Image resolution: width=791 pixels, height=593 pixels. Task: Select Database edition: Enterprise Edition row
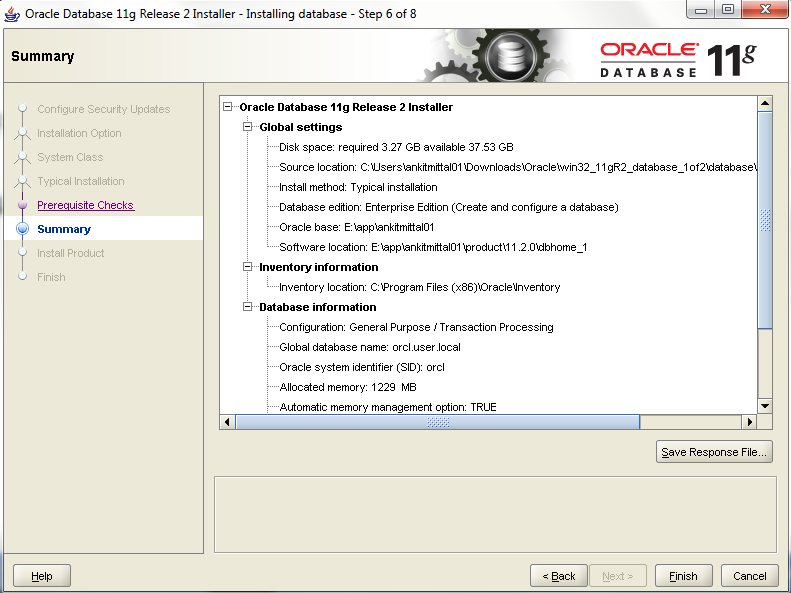(448, 207)
